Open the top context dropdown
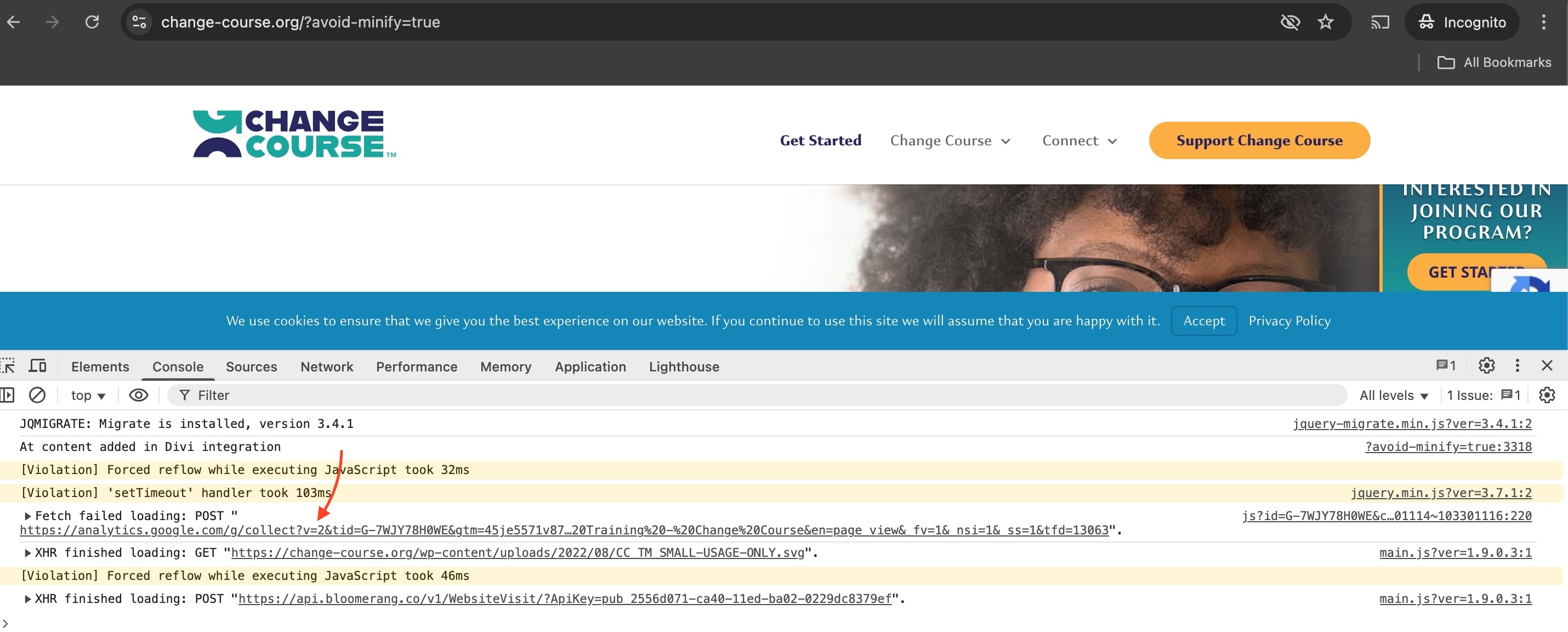 tap(88, 396)
